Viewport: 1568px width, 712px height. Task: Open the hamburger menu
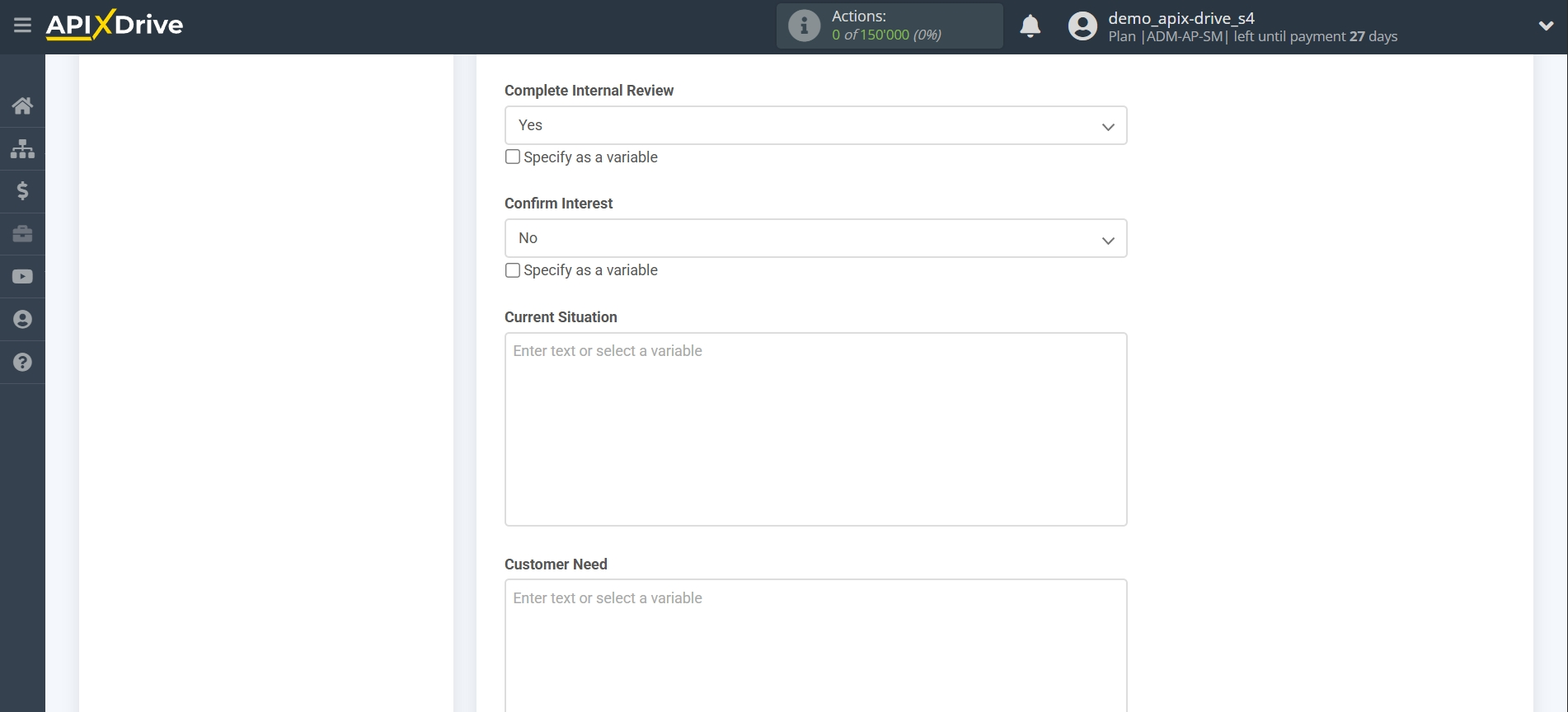coord(22,26)
